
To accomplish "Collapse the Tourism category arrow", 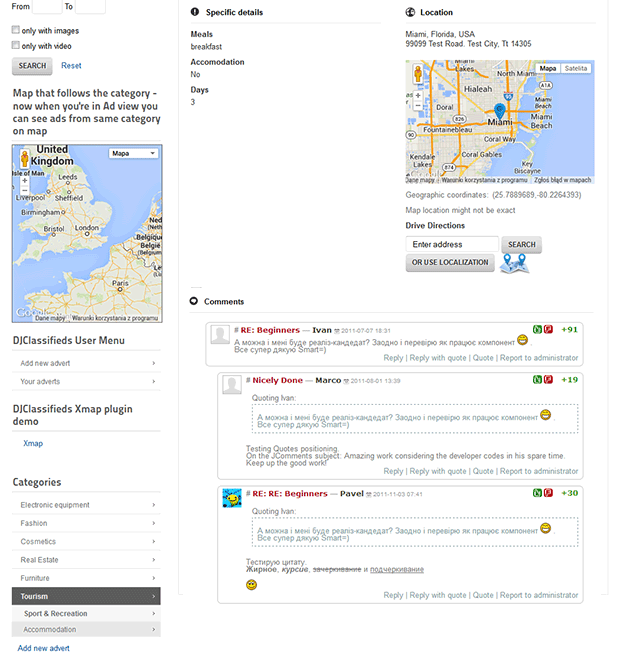I will [x=154, y=596].
